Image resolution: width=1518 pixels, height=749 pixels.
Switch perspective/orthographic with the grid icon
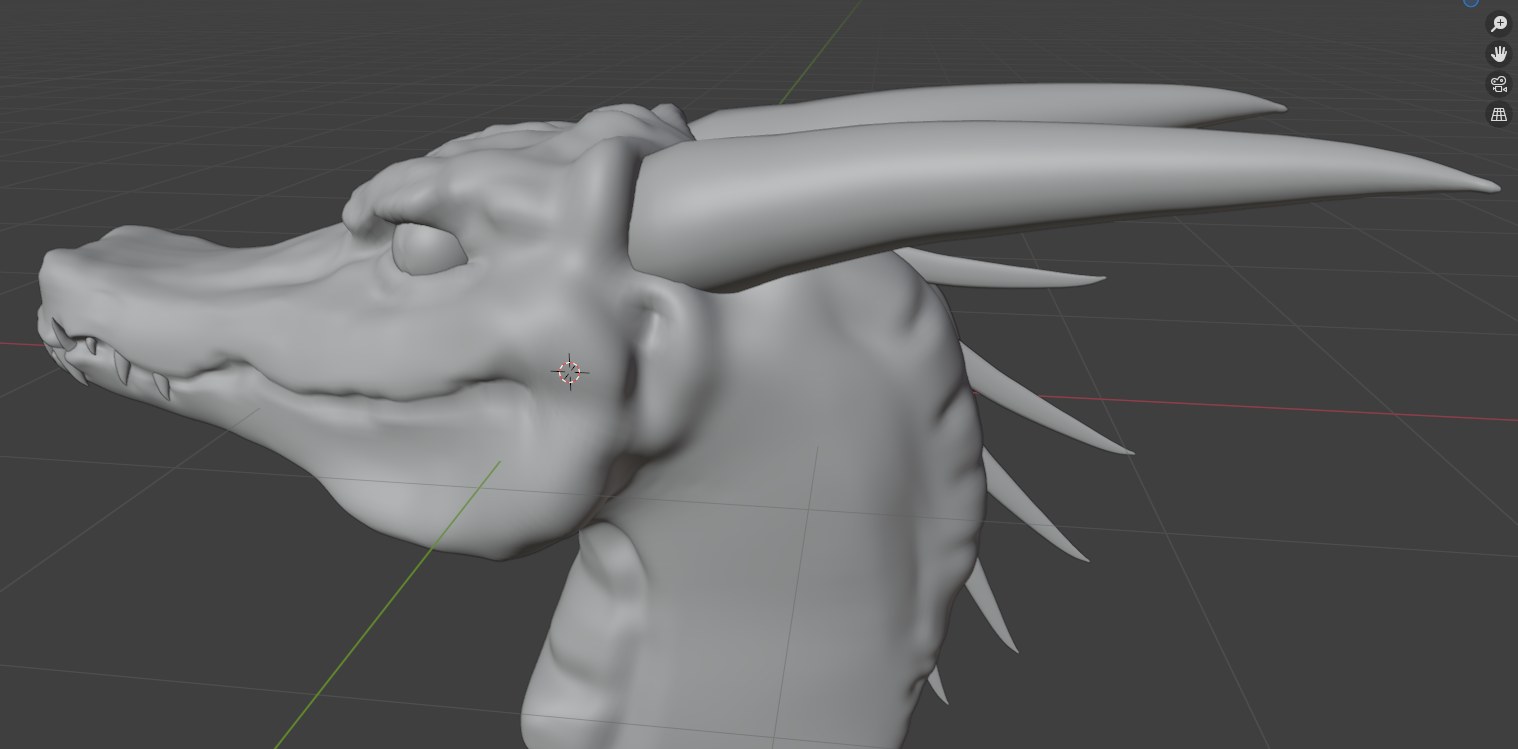(1498, 115)
